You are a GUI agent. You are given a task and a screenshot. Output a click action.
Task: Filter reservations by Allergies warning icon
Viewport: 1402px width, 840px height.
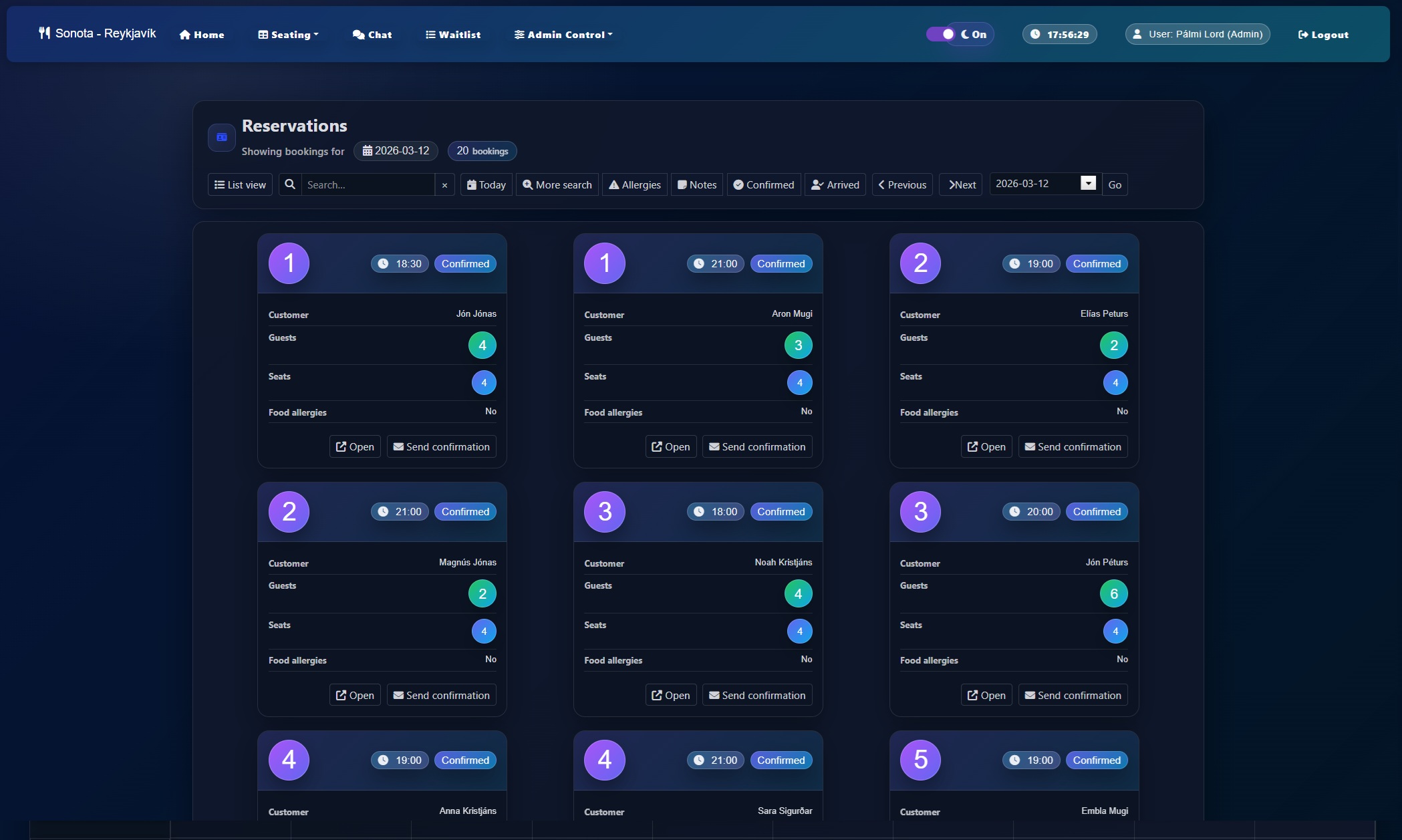[x=634, y=185]
